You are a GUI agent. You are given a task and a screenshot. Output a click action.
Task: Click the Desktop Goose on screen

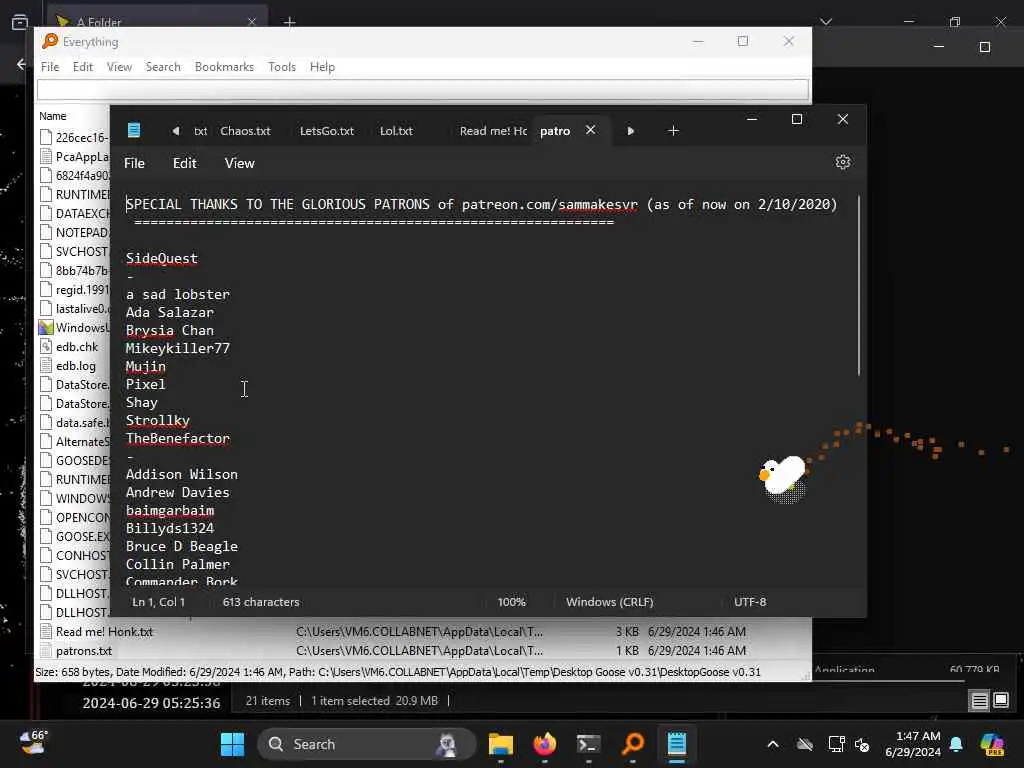pyautogui.click(x=782, y=478)
